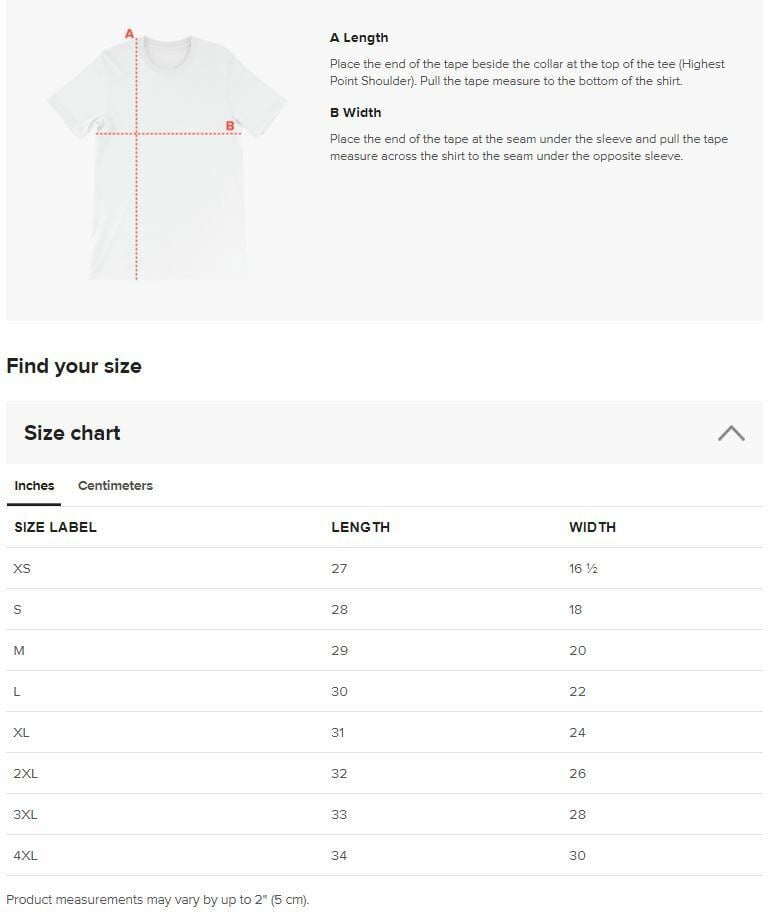Click the Size chart header title
This screenshot has width=776, height=922.
(x=72, y=433)
